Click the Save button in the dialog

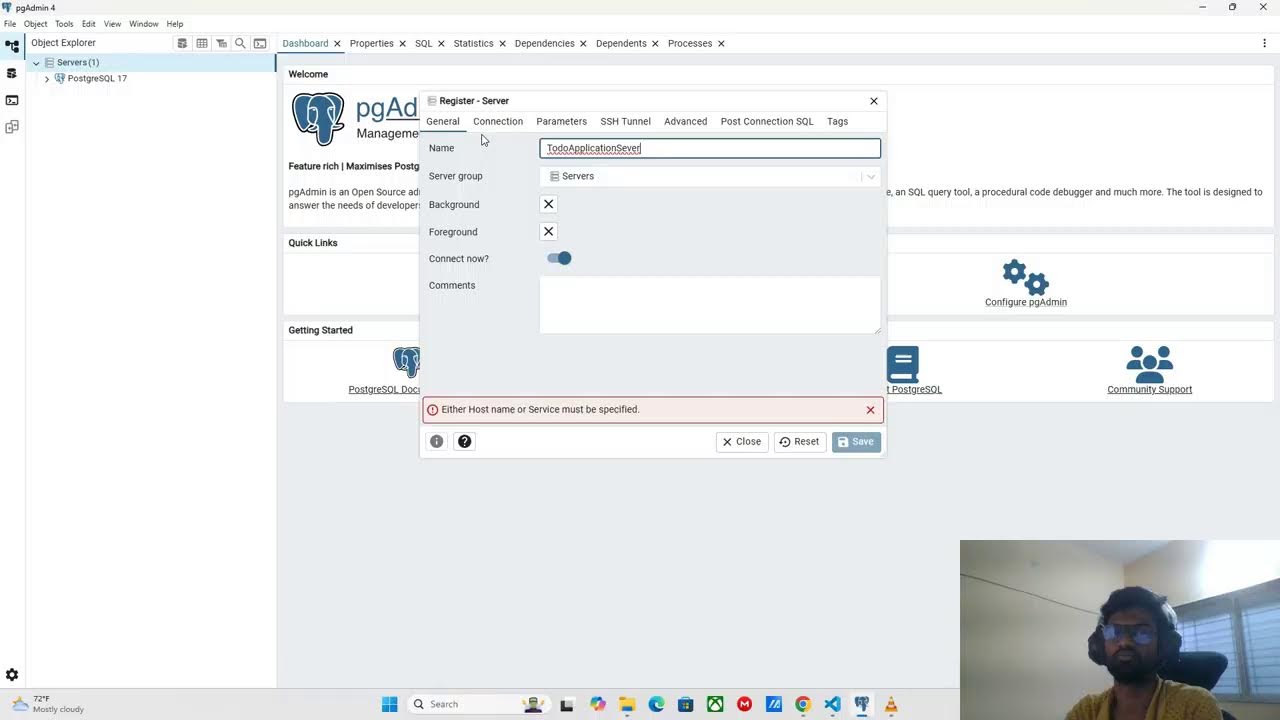coord(856,441)
